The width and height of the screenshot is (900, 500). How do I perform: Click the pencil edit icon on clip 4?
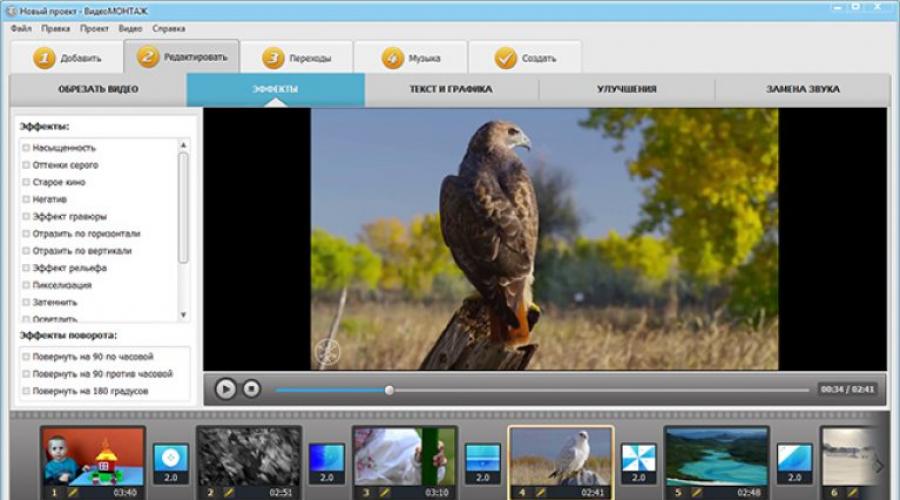point(537,492)
